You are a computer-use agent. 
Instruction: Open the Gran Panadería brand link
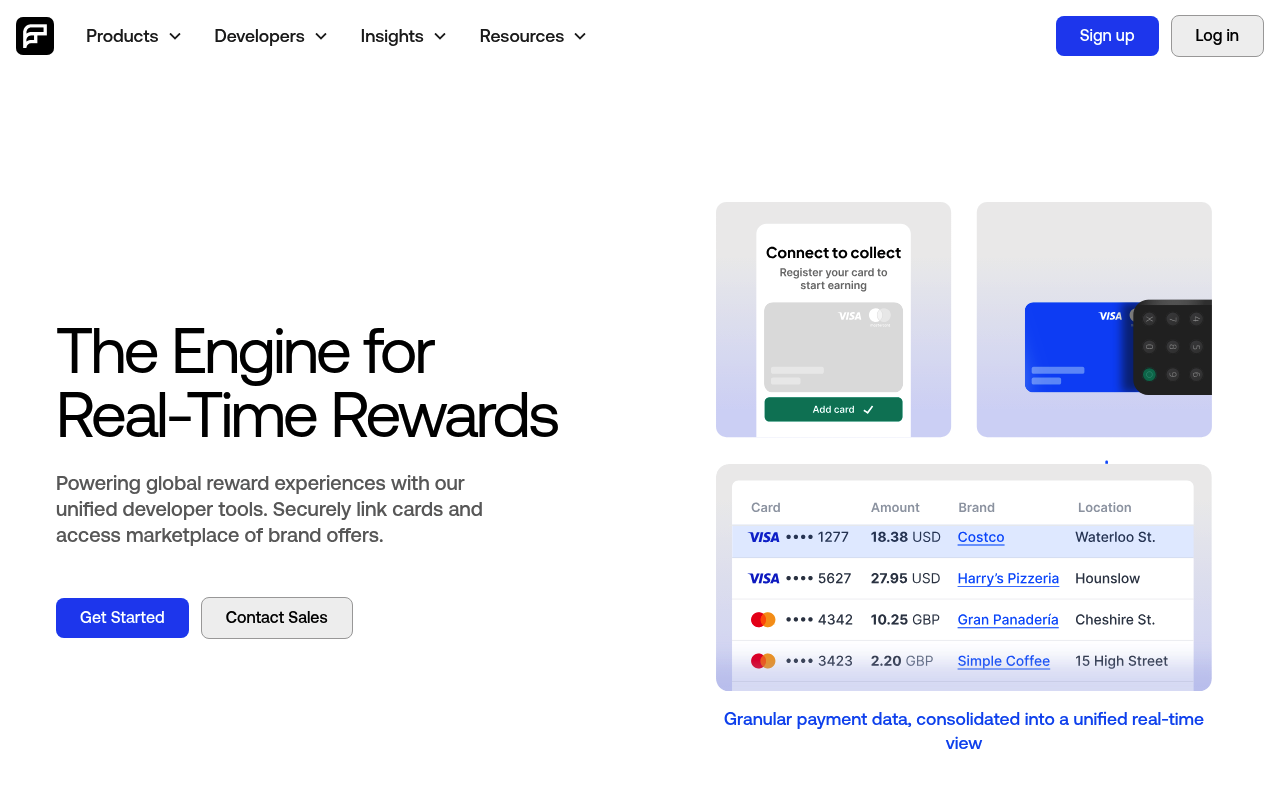click(1008, 620)
